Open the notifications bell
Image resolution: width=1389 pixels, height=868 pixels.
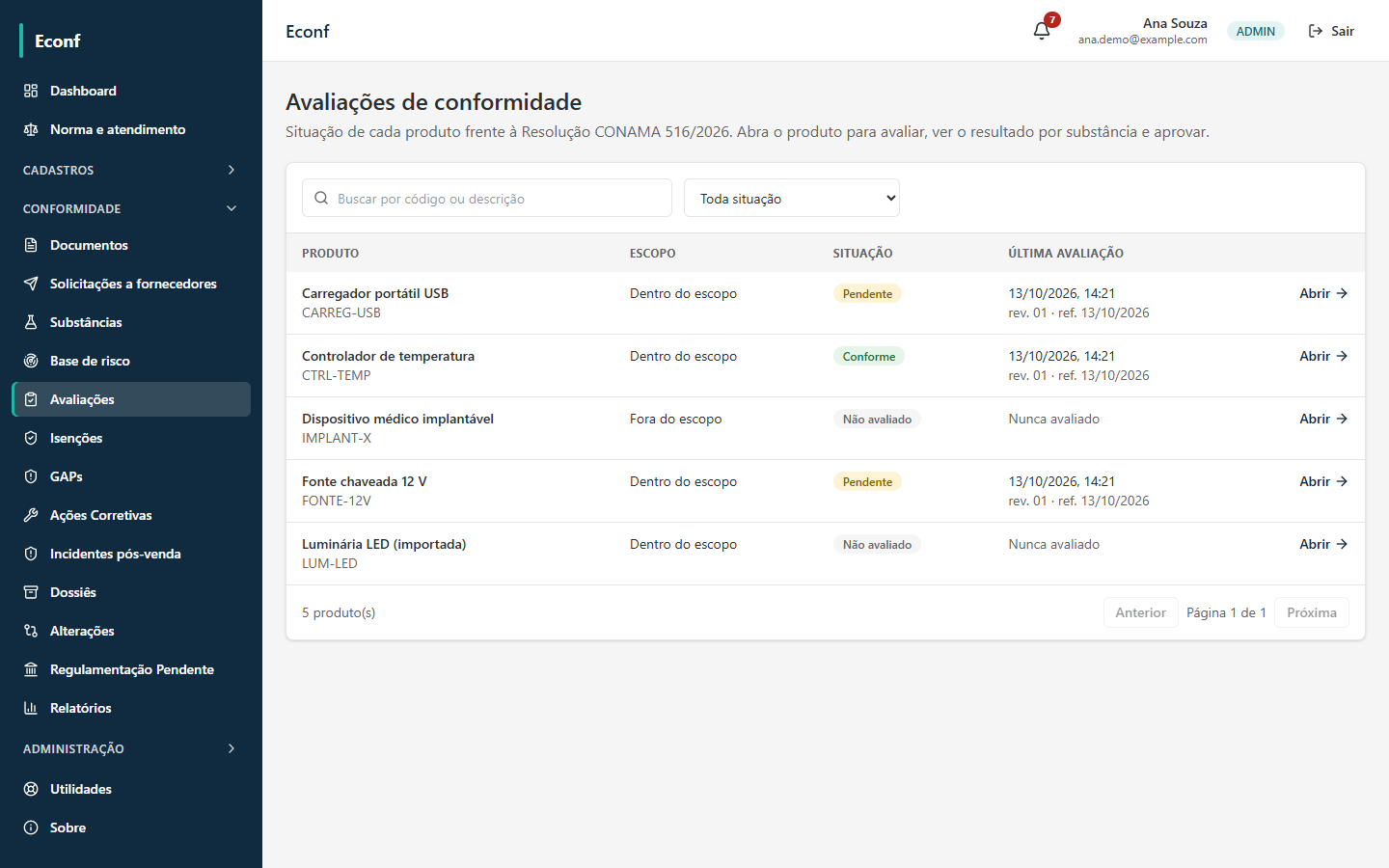tap(1042, 31)
